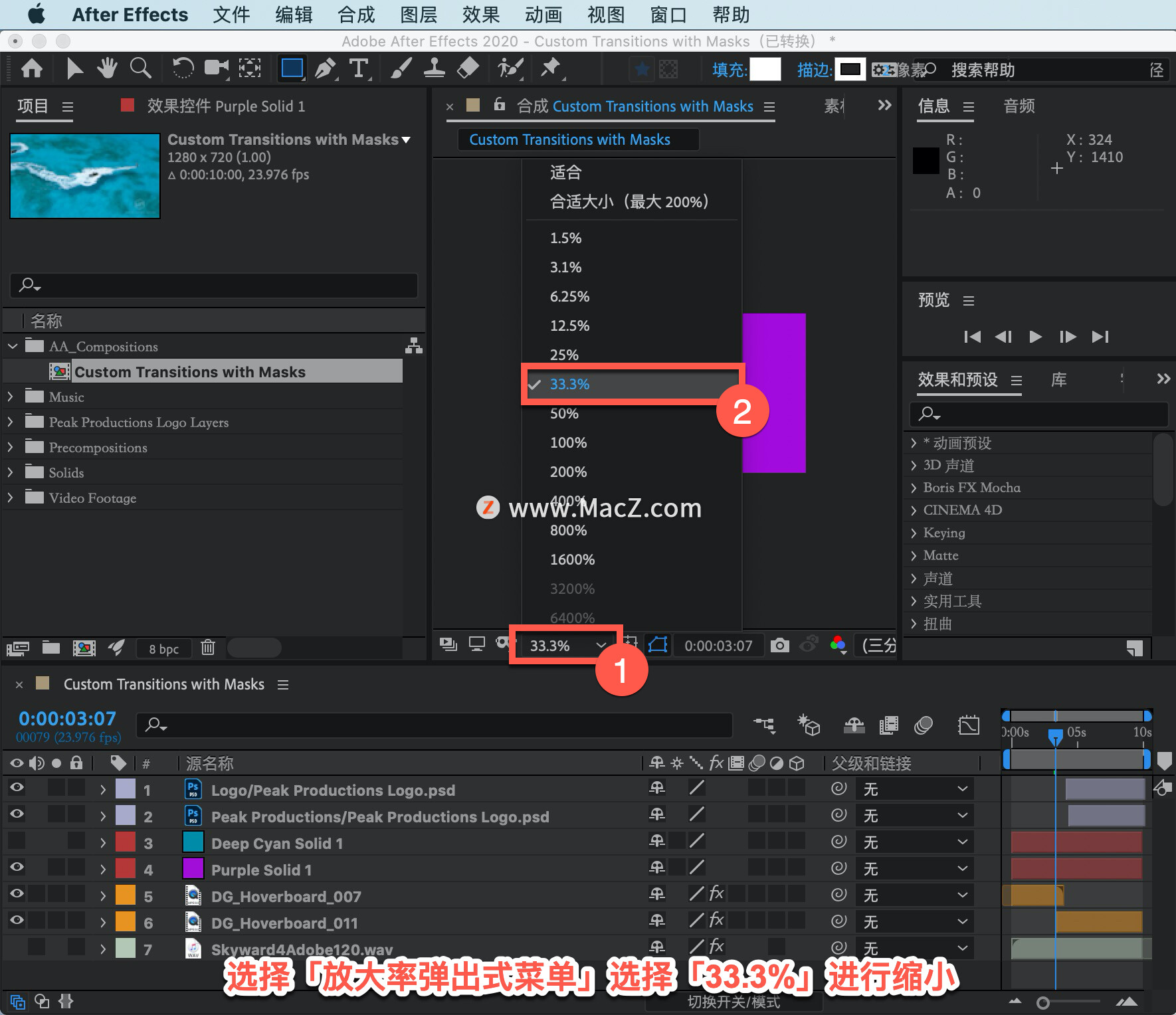Expand the Music folder
Viewport: 1176px width, 1015px height.
coord(11,397)
